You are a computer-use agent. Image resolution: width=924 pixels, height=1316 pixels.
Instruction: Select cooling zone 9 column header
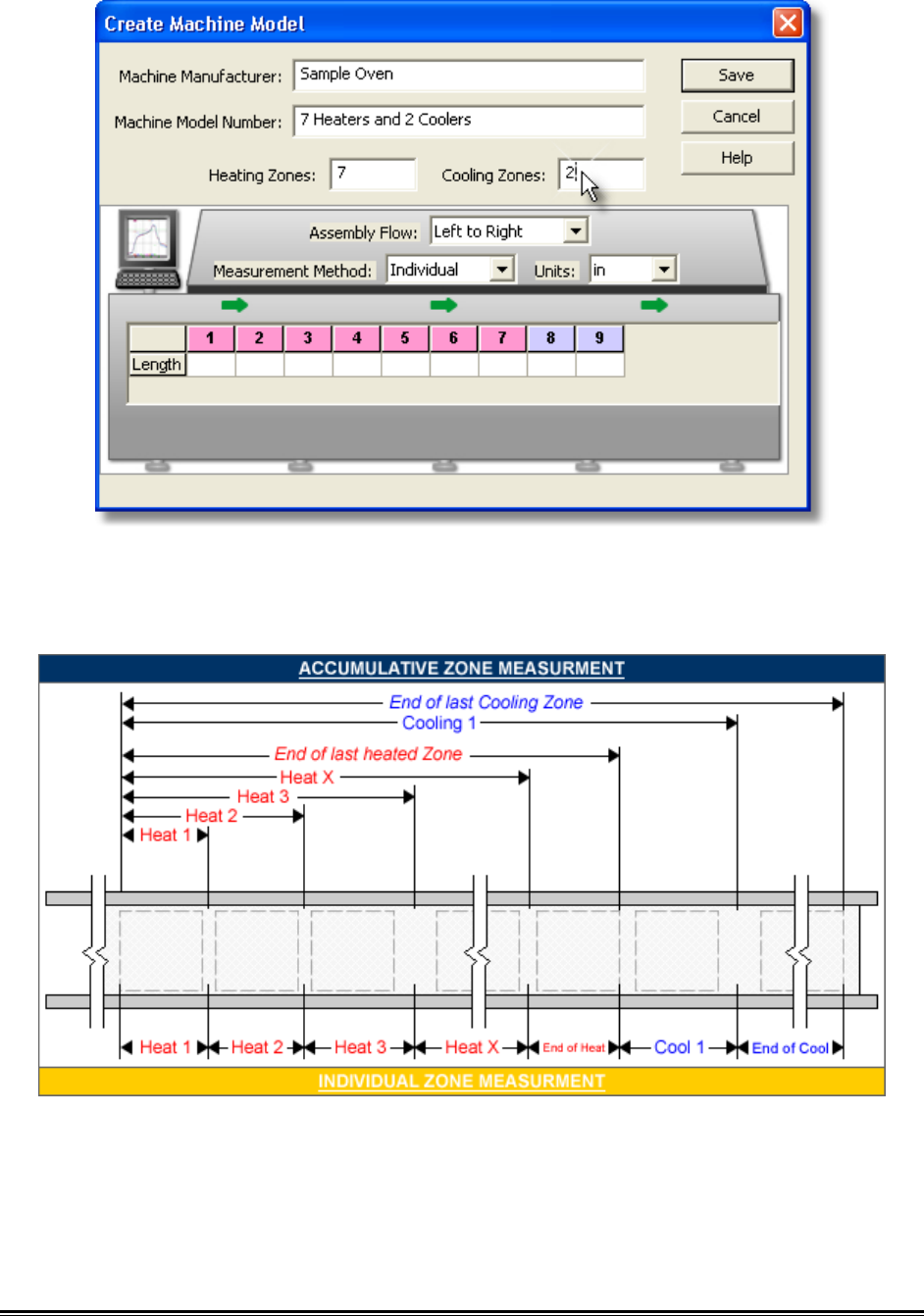pyautogui.click(x=599, y=338)
